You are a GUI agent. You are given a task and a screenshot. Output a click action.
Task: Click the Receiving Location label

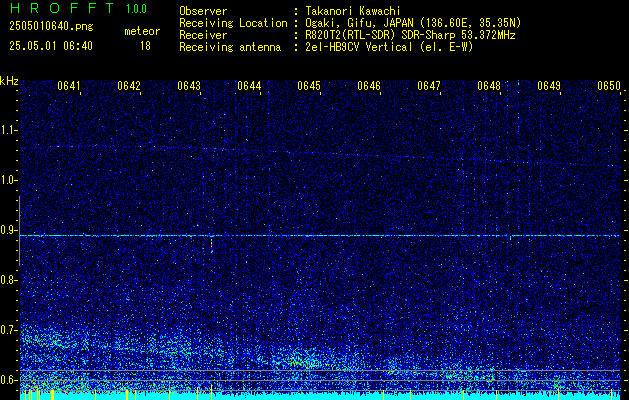coord(233,23)
